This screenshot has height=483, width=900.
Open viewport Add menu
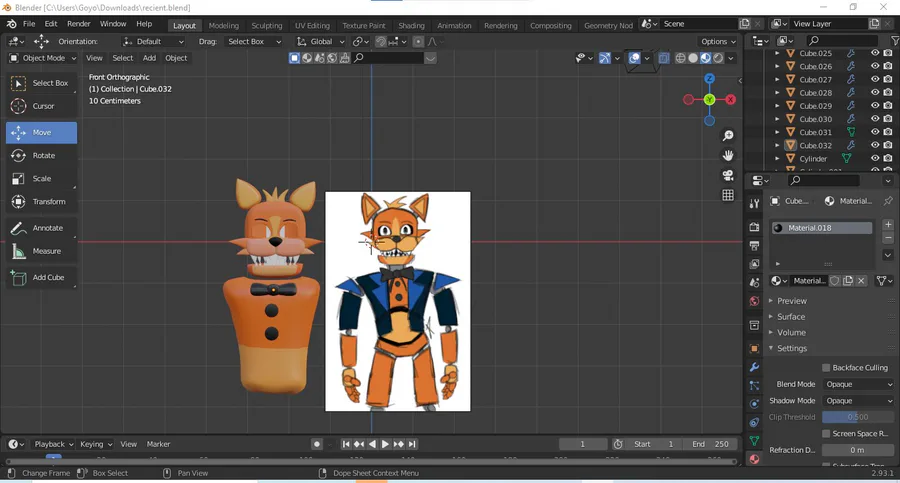(x=149, y=58)
